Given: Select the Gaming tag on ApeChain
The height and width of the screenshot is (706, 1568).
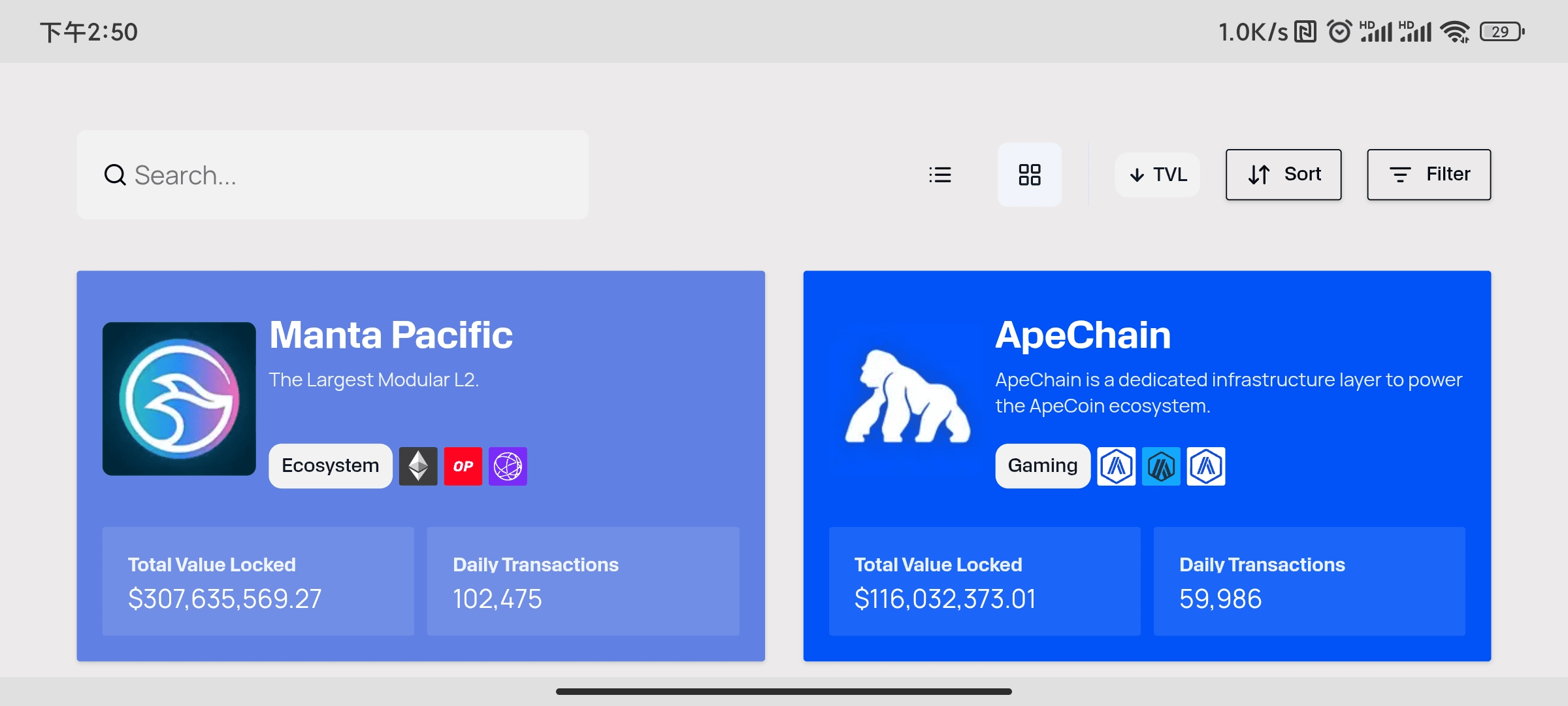Looking at the screenshot, I should coord(1043,465).
